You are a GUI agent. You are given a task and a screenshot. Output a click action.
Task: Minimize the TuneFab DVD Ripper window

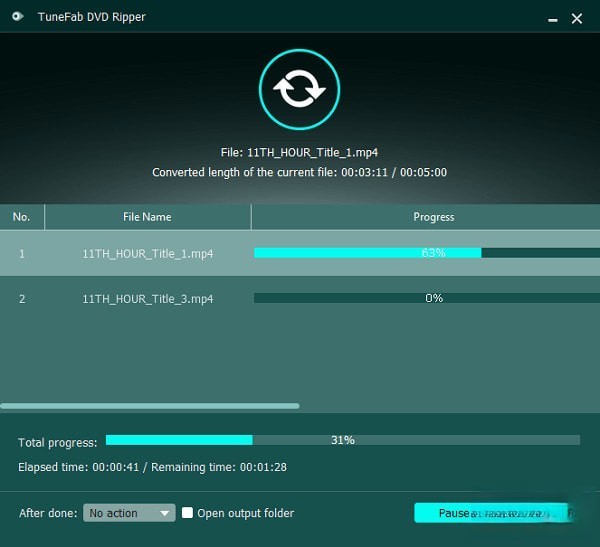click(553, 19)
